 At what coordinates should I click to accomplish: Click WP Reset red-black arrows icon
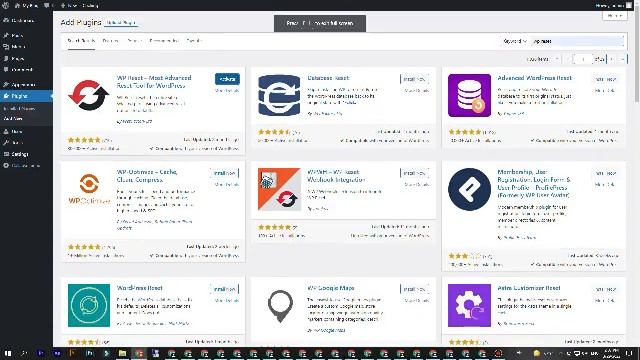(x=89, y=96)
